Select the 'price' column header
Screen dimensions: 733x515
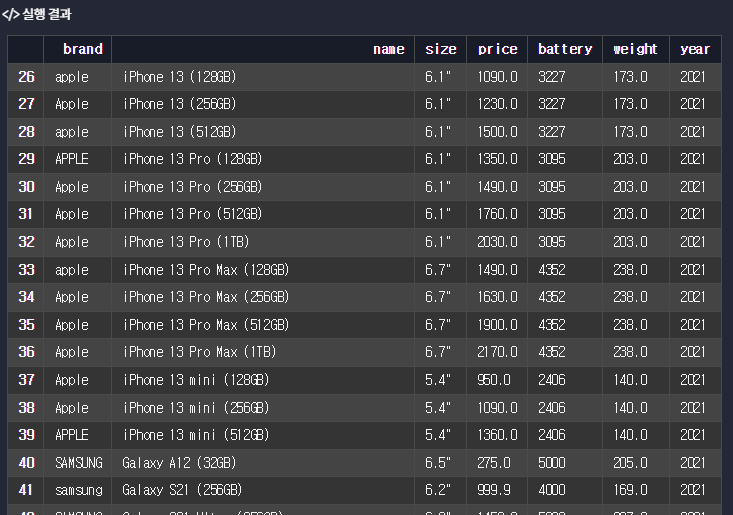coord(497,49)
